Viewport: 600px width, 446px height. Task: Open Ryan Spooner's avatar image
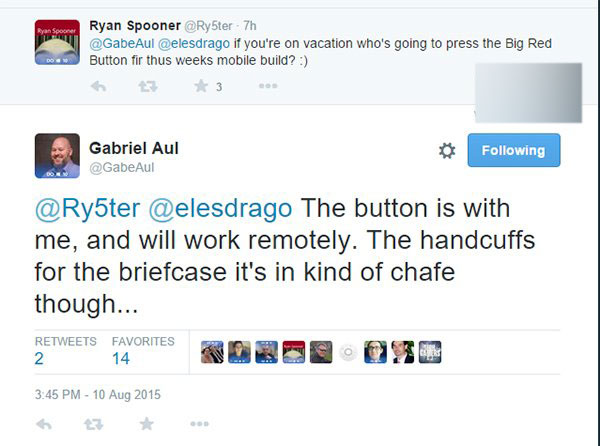[56, 43]
